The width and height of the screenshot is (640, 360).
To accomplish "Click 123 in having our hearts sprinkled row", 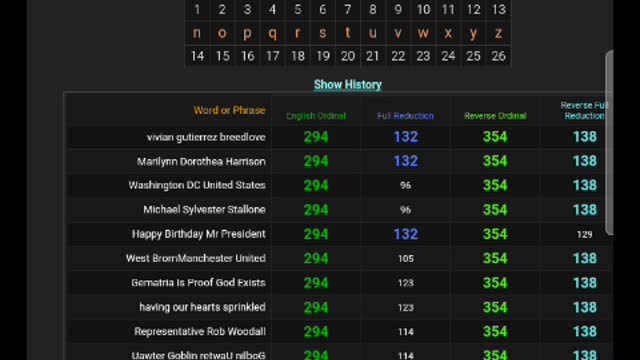I will (x=406, y=307).
